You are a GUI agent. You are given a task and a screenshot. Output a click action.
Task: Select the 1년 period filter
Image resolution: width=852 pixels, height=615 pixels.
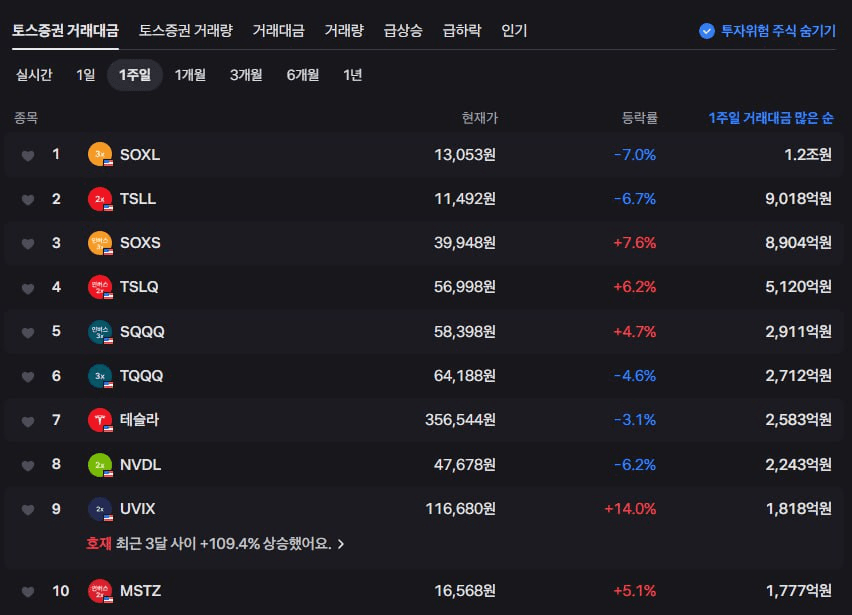(353, 75)
